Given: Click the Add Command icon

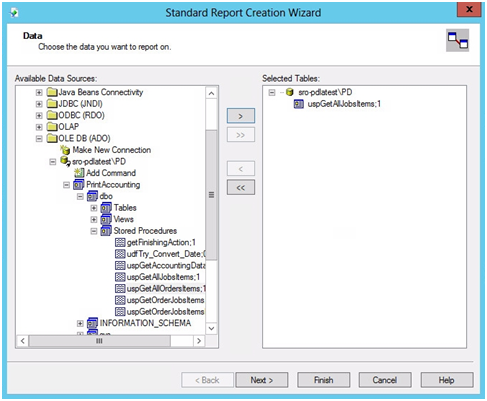Looking at the screenshot, I should 79,173.
